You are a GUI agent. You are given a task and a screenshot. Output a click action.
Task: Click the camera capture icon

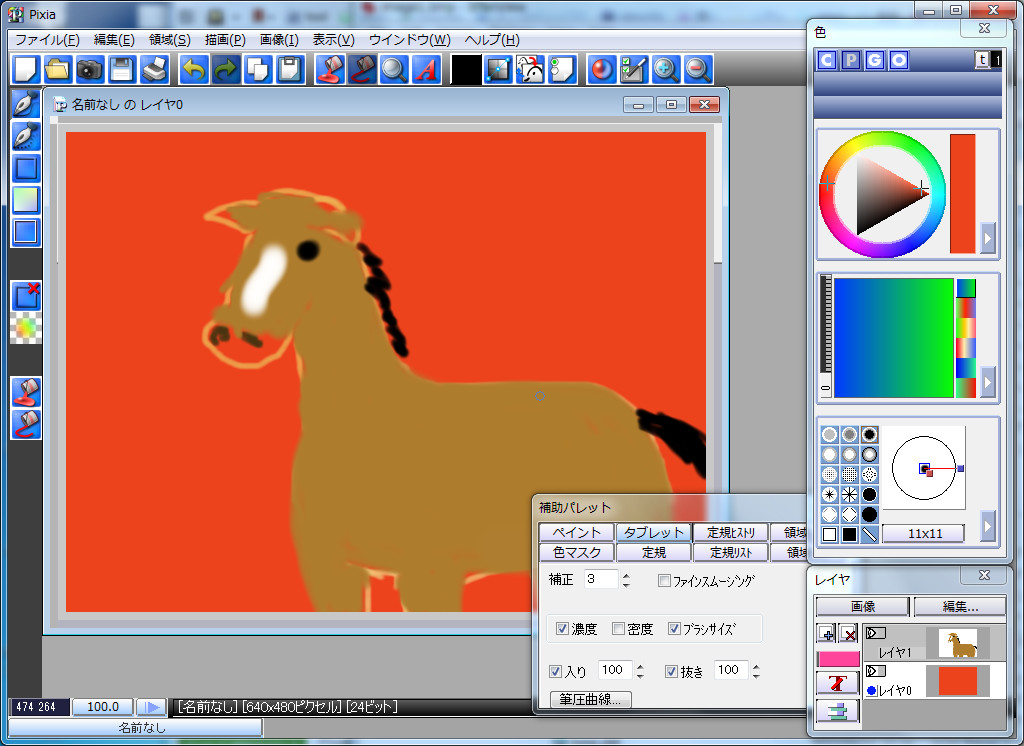click(x=89, y=69)
